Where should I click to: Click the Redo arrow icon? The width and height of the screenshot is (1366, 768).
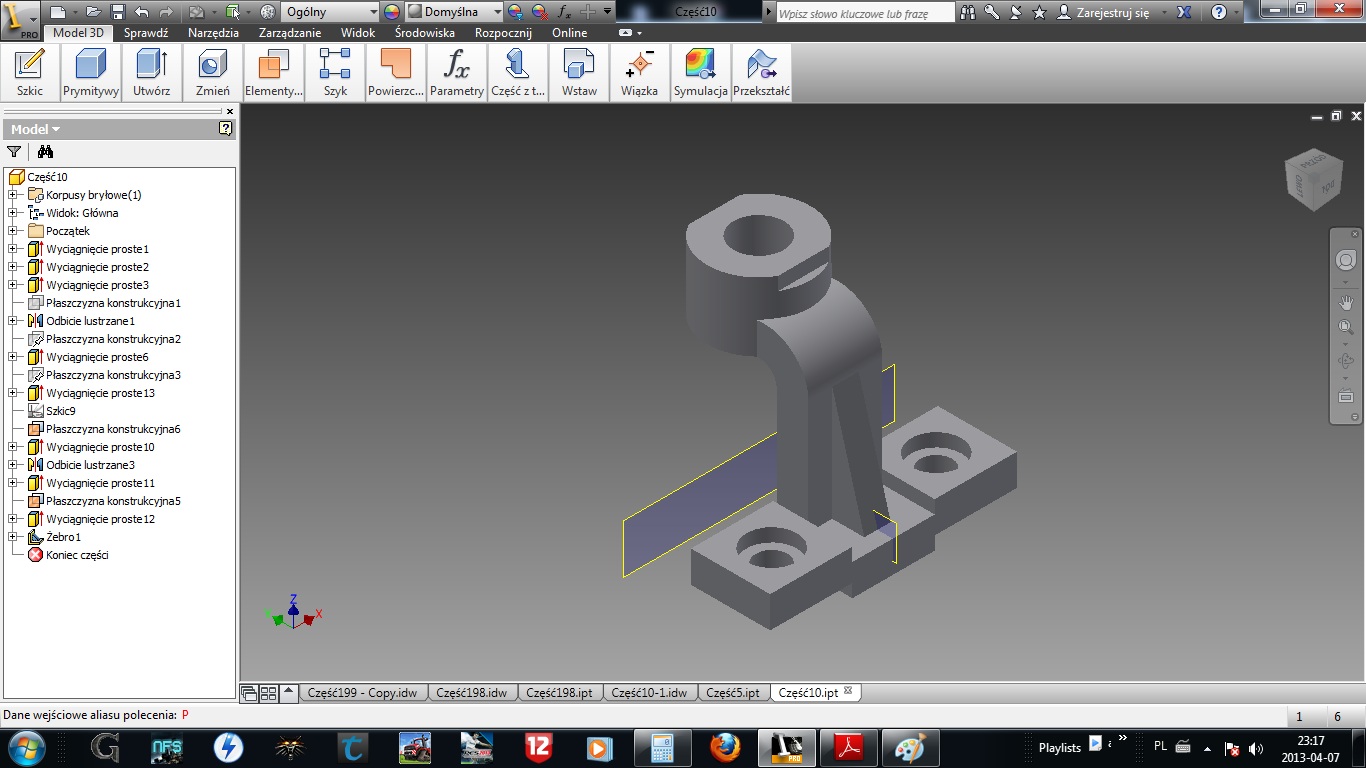tap(165, 12)
